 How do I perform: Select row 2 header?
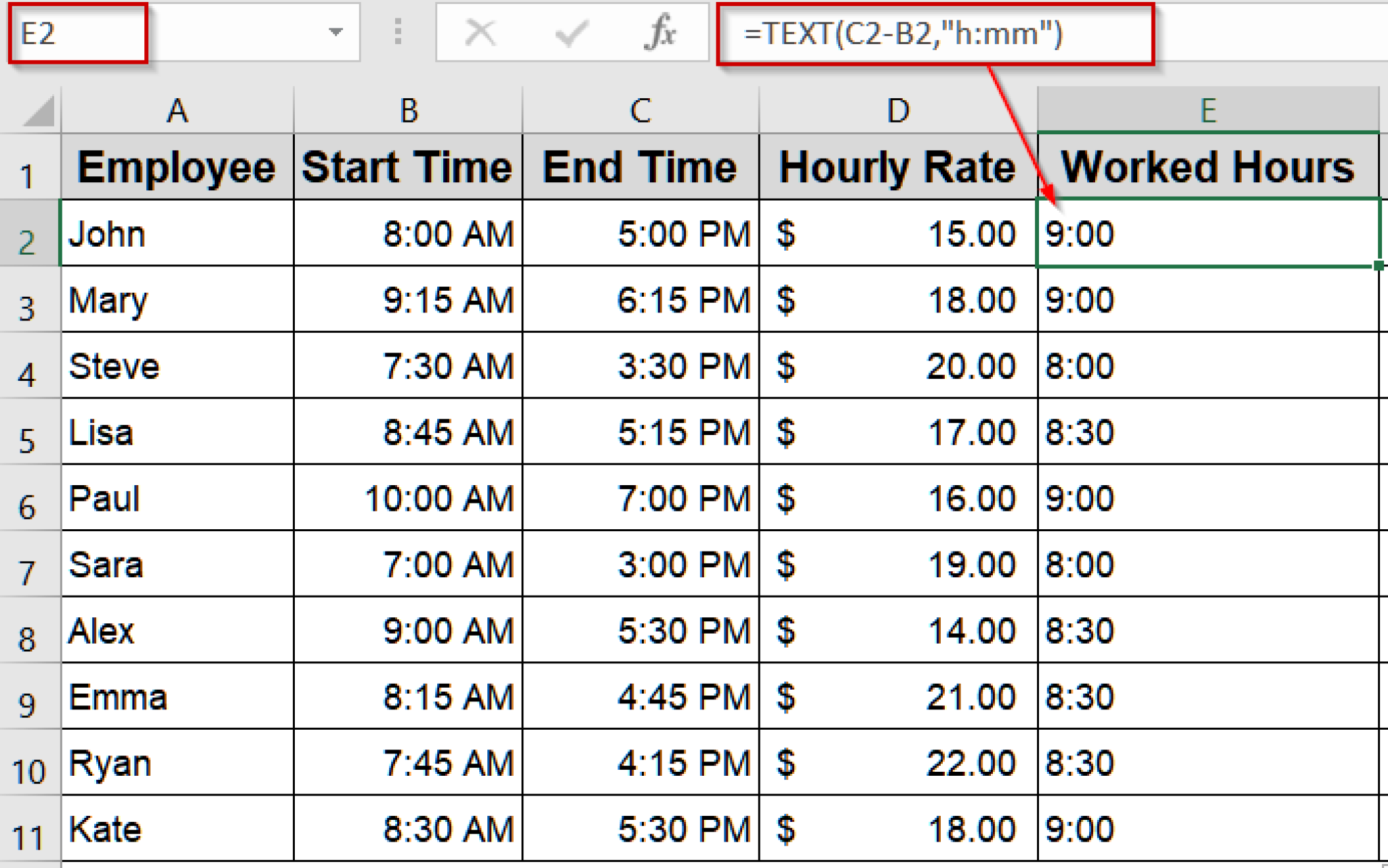30,233
